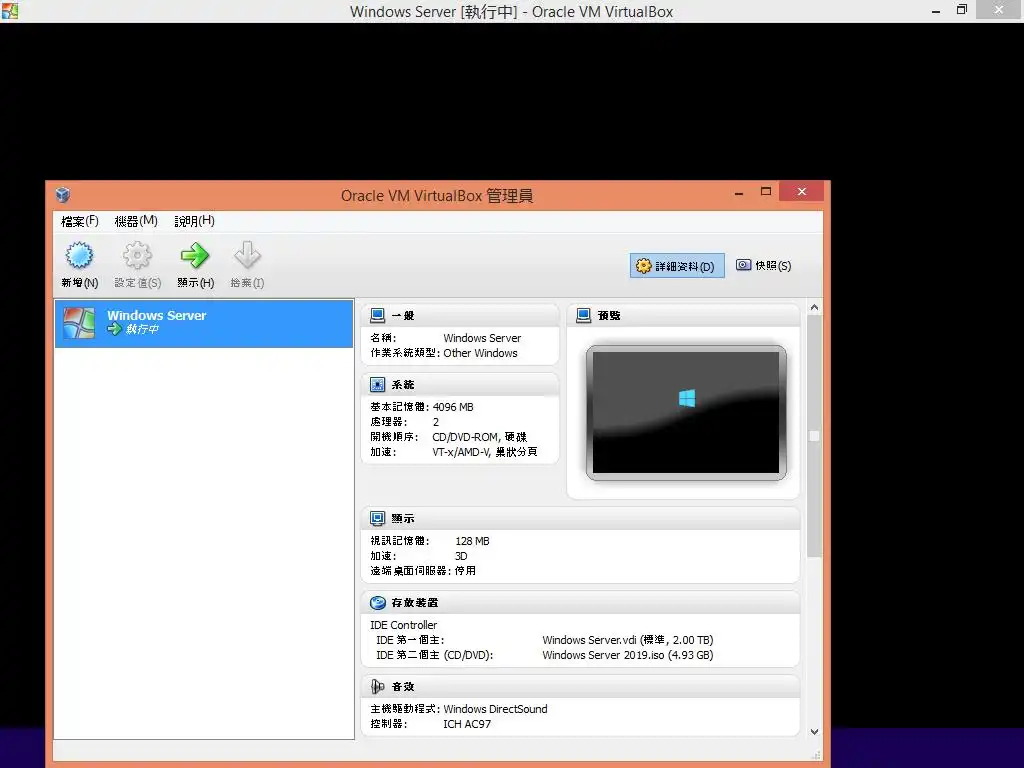Click the Discard (捨棄) down-arrow icon
The height and width of the screenshot is (768, 1024).
click(247, 255)
